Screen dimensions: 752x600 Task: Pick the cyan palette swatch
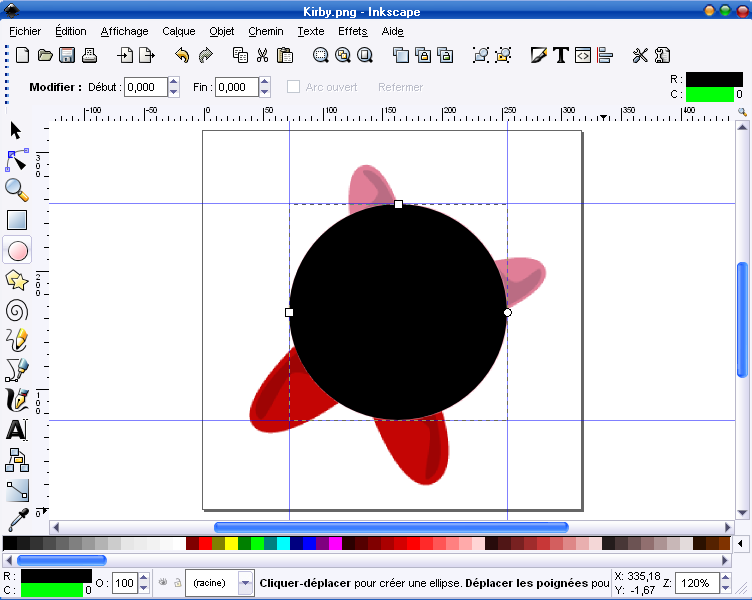point(283,543)
